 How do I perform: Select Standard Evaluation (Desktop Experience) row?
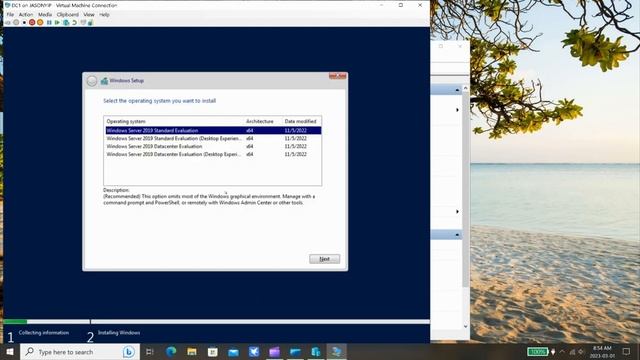pyautogui.click(x=213, y=138)
